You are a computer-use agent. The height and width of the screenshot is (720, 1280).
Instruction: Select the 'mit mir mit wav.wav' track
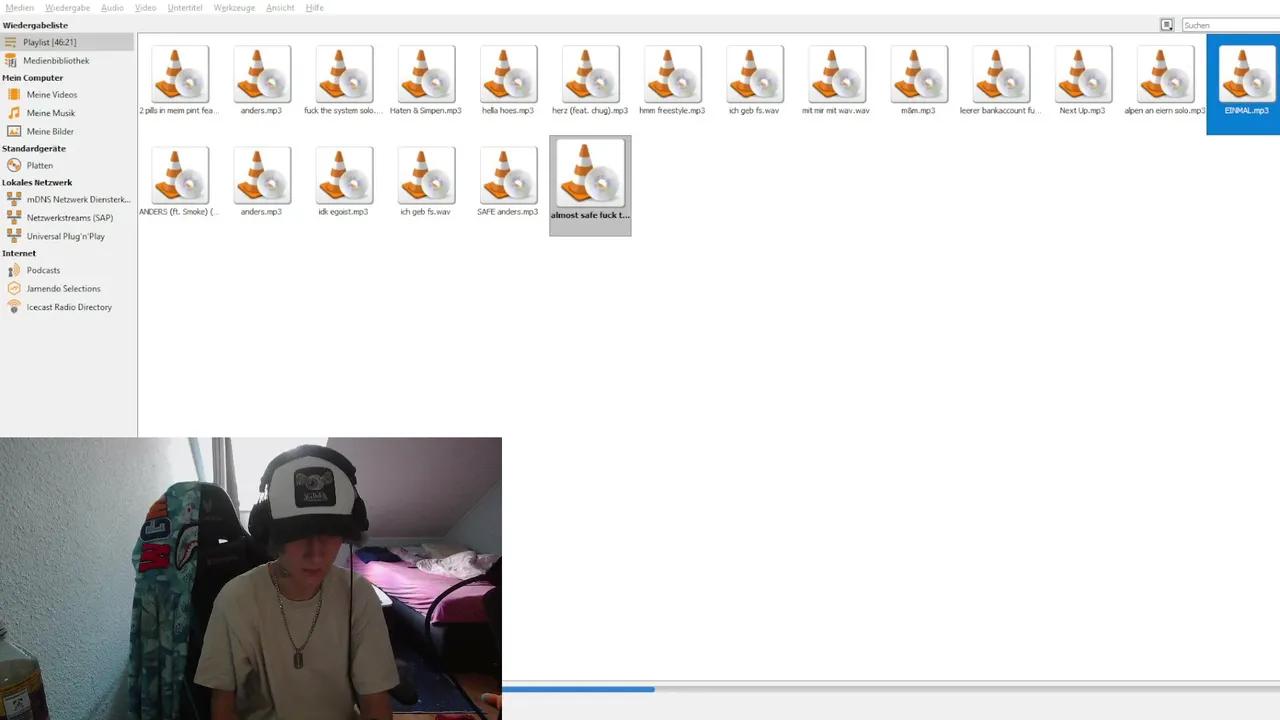(x=836, y=80)
